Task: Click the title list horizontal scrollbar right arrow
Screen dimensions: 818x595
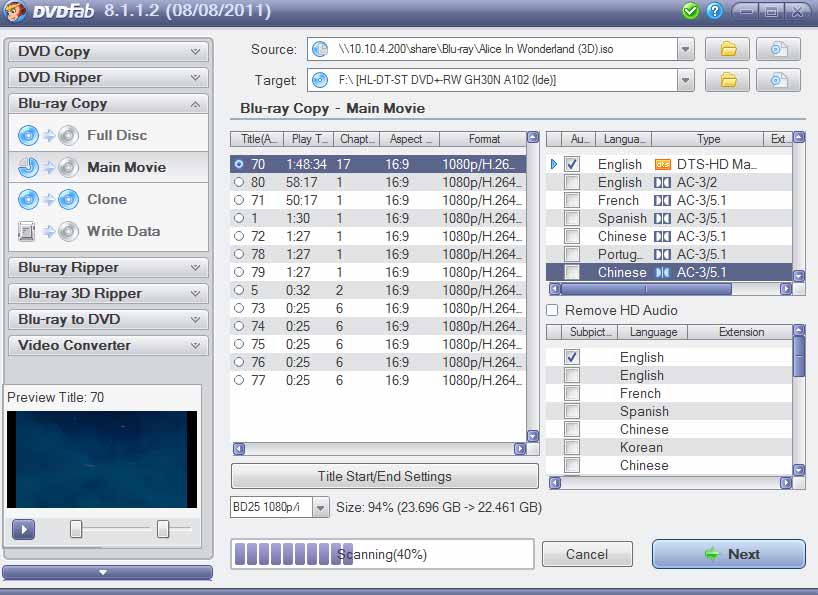Action: 520,449
